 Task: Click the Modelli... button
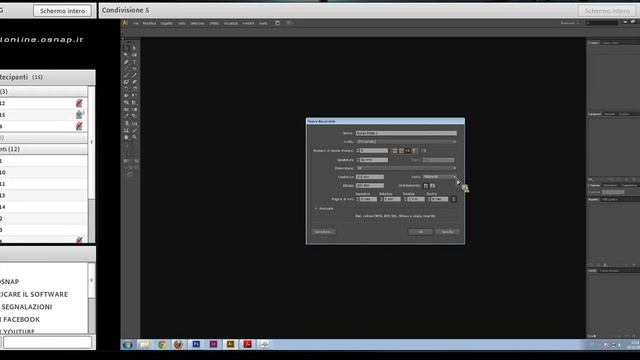323,231
